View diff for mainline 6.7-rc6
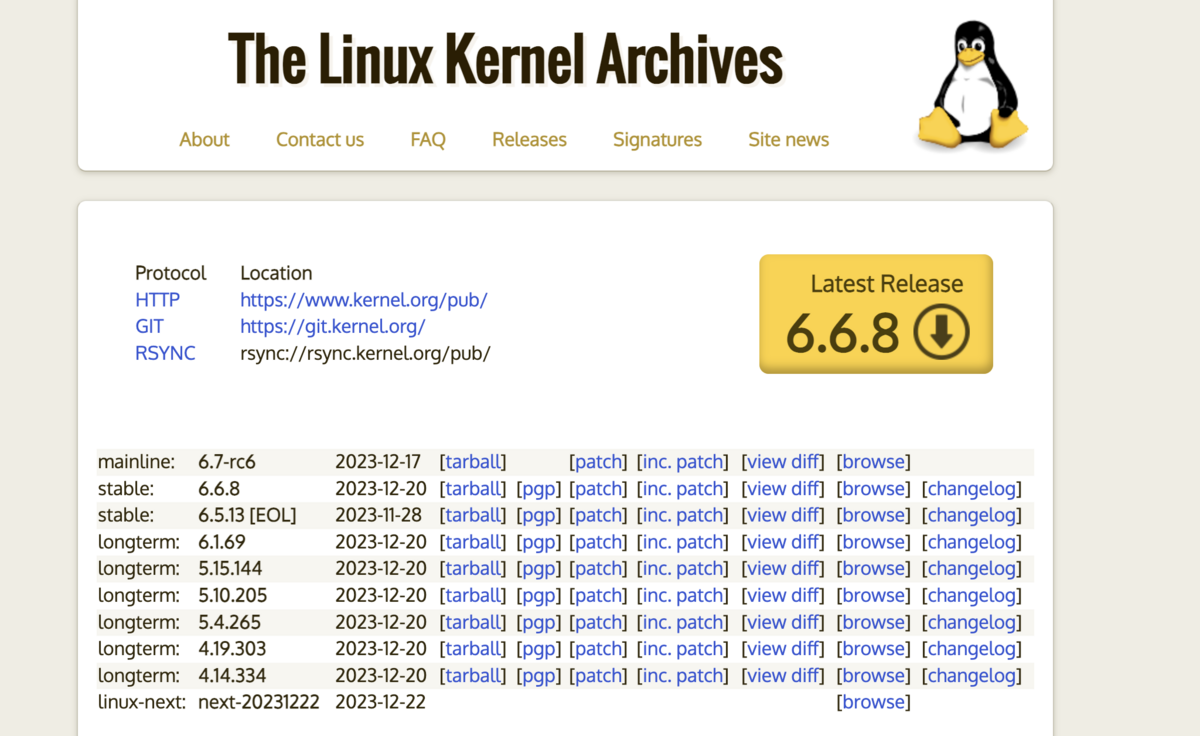The width and height of the screenshot is (1200, 736). tap(783, 462)
